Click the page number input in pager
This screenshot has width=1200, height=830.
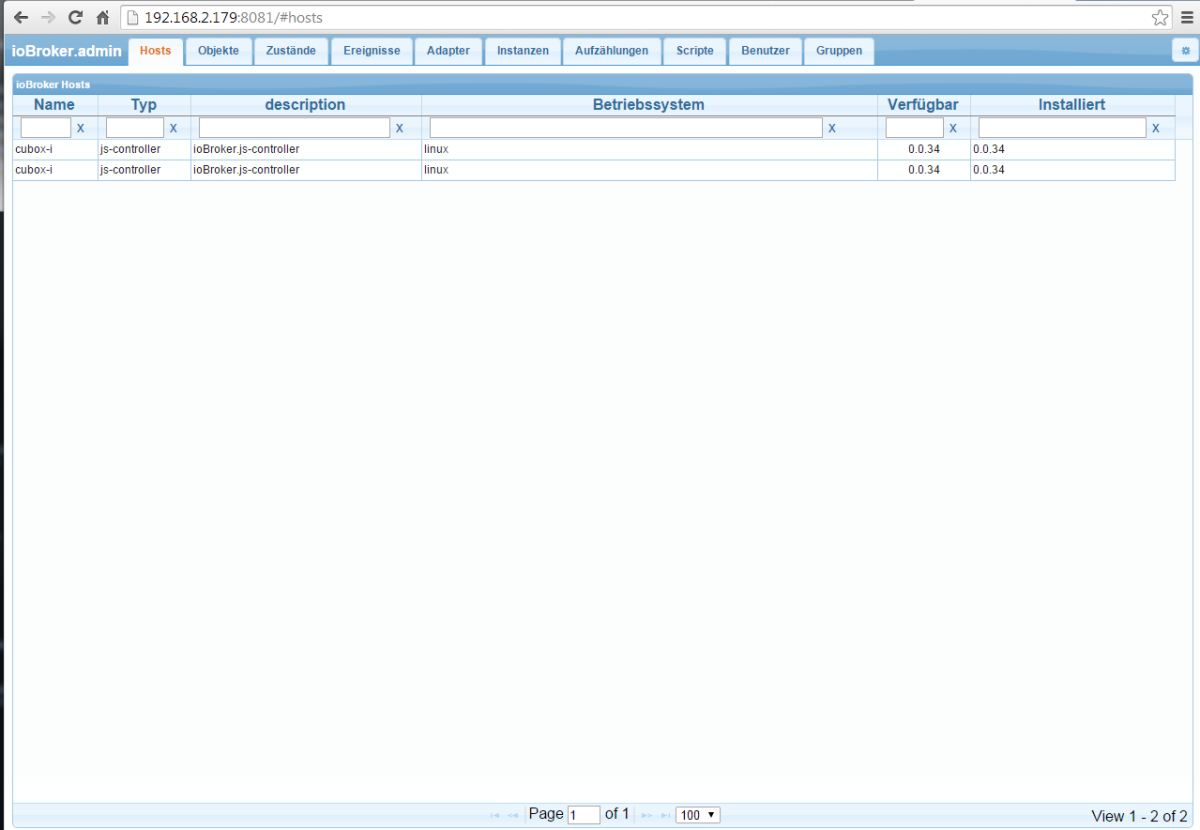[x=584, y=815]
